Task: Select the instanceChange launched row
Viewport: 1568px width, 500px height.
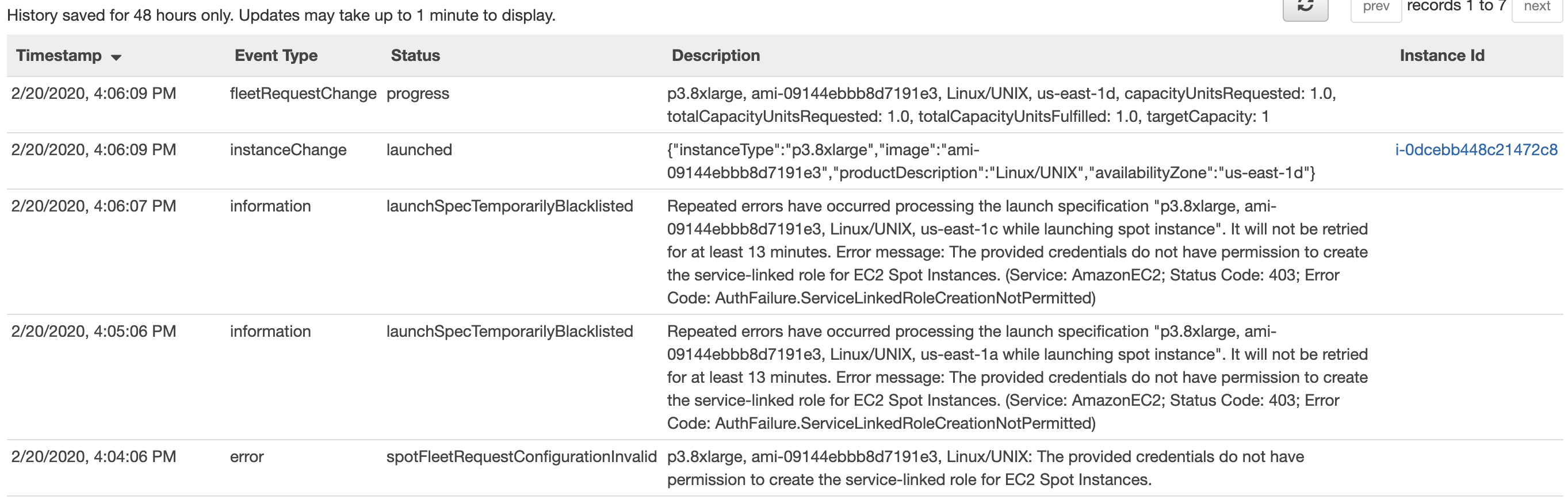Action: 784,161
